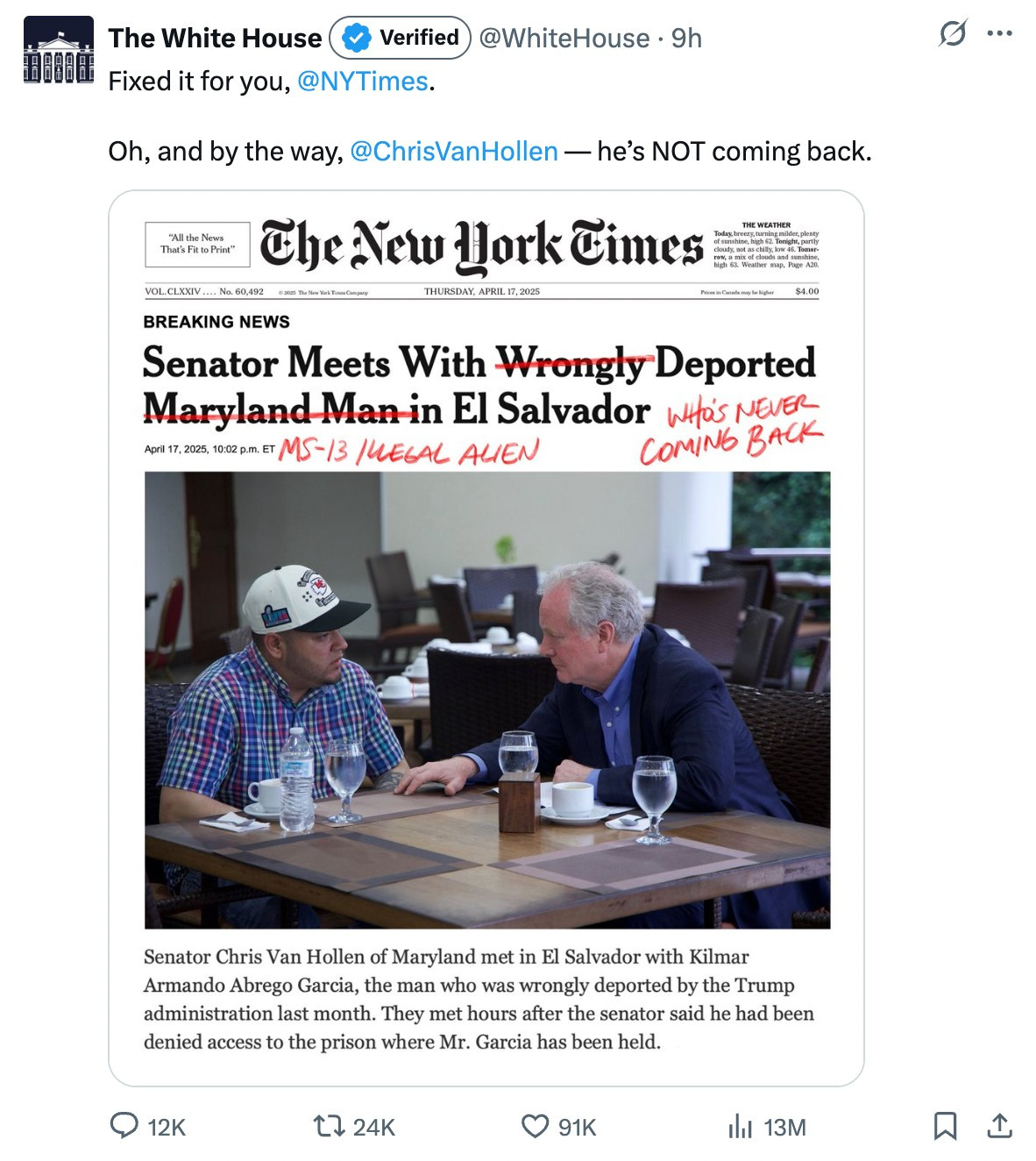
Task: Click The White House display name
Action: 215,38
